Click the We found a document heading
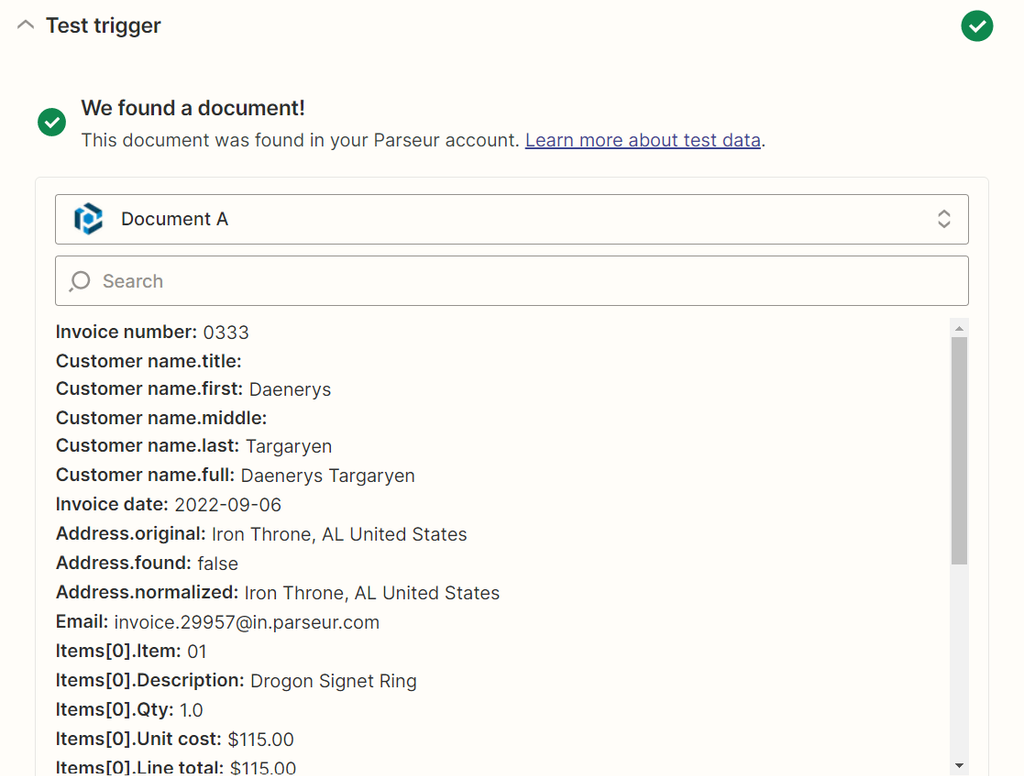Viewport: 1024px width, 776px height. tap(193, 107)
